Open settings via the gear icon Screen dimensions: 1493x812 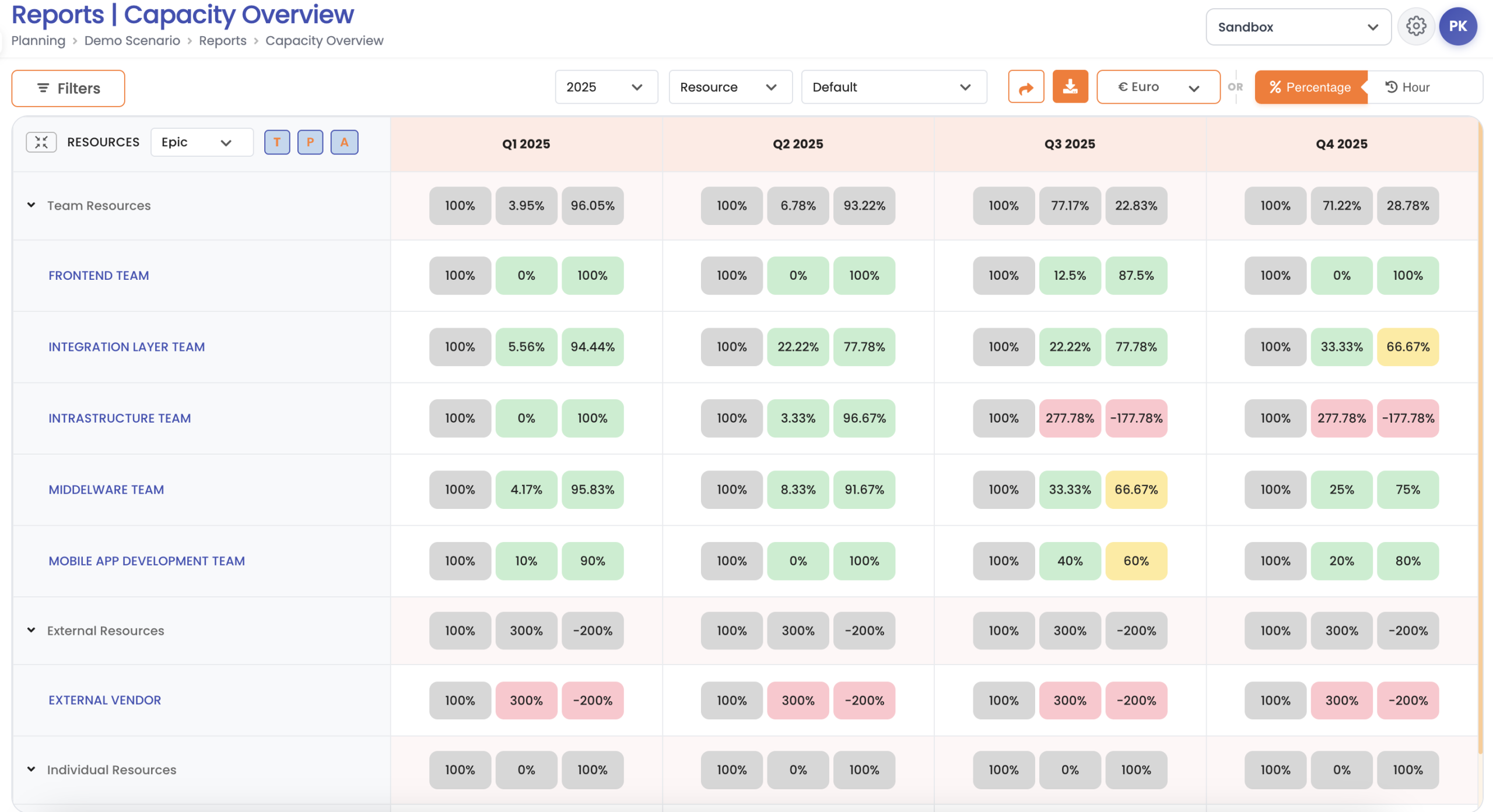click(x=1415, y=26)
